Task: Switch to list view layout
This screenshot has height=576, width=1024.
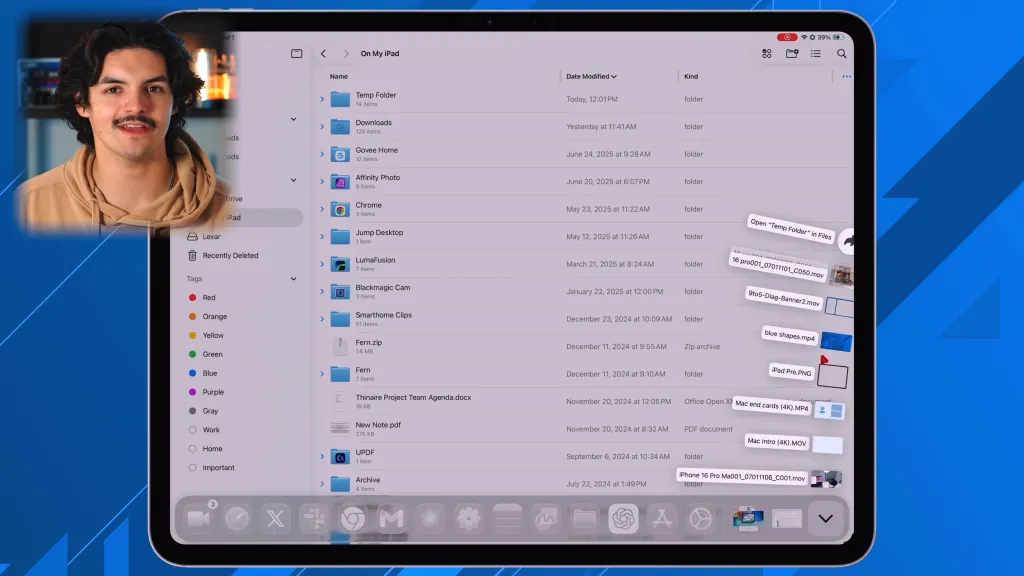Action: coord(816,53)
